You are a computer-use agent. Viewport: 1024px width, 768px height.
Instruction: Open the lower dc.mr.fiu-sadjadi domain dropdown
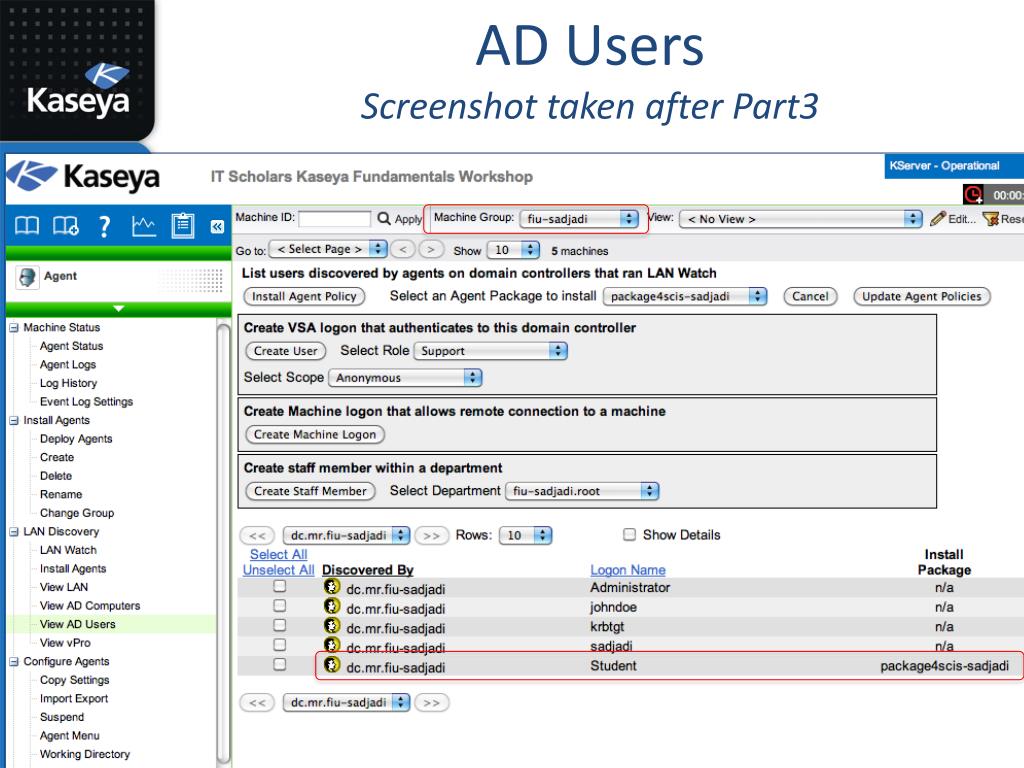click(x=346, y=703)
